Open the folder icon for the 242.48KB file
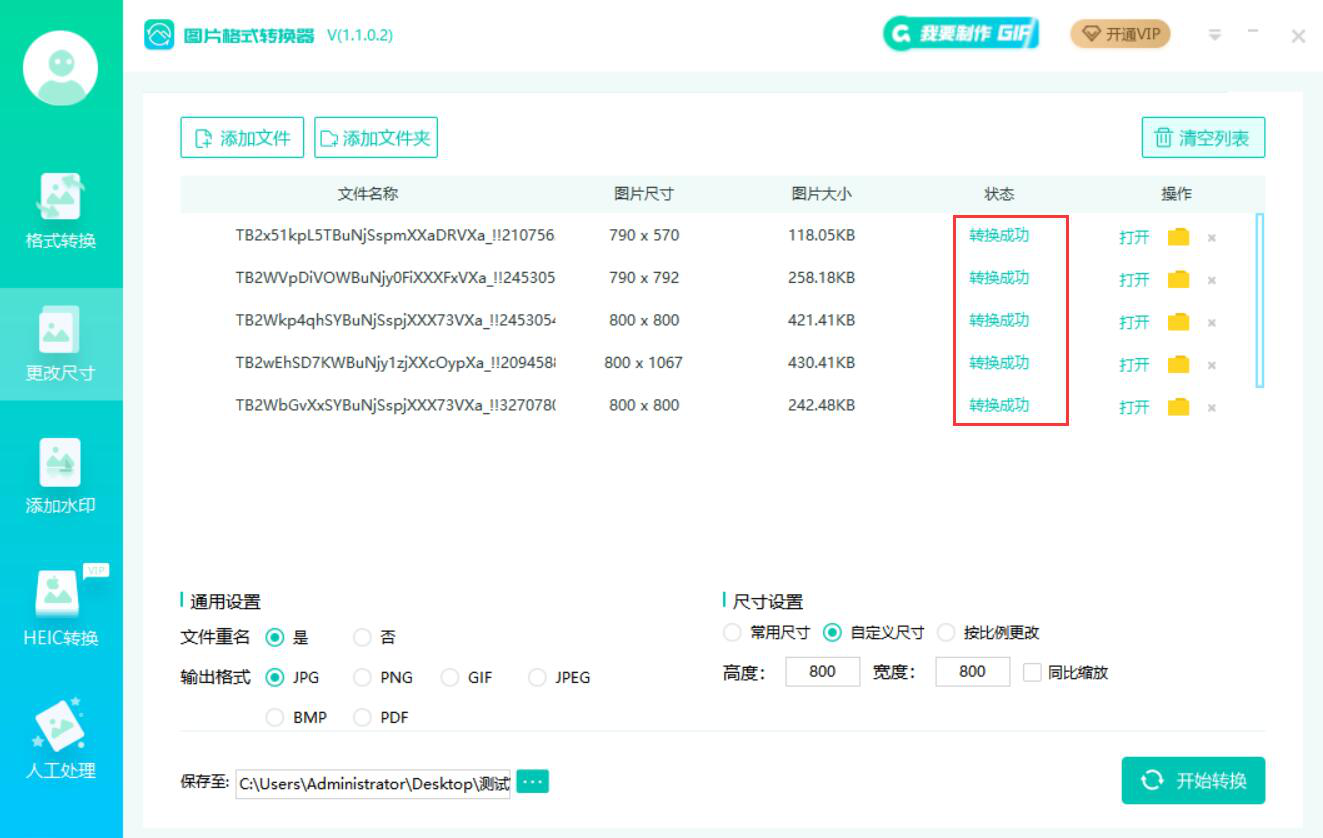This screenshot has height=838, width=1323. [x=1179, y=407]
